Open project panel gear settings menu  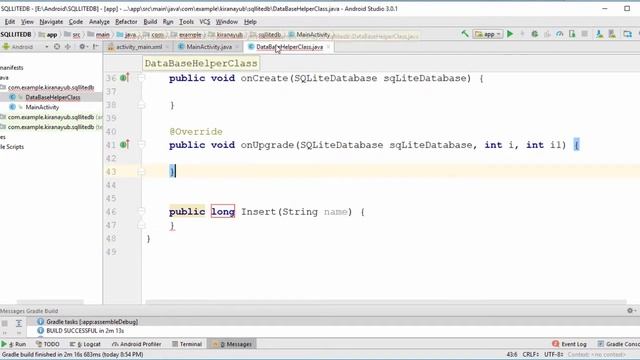(x=82, y=47)
